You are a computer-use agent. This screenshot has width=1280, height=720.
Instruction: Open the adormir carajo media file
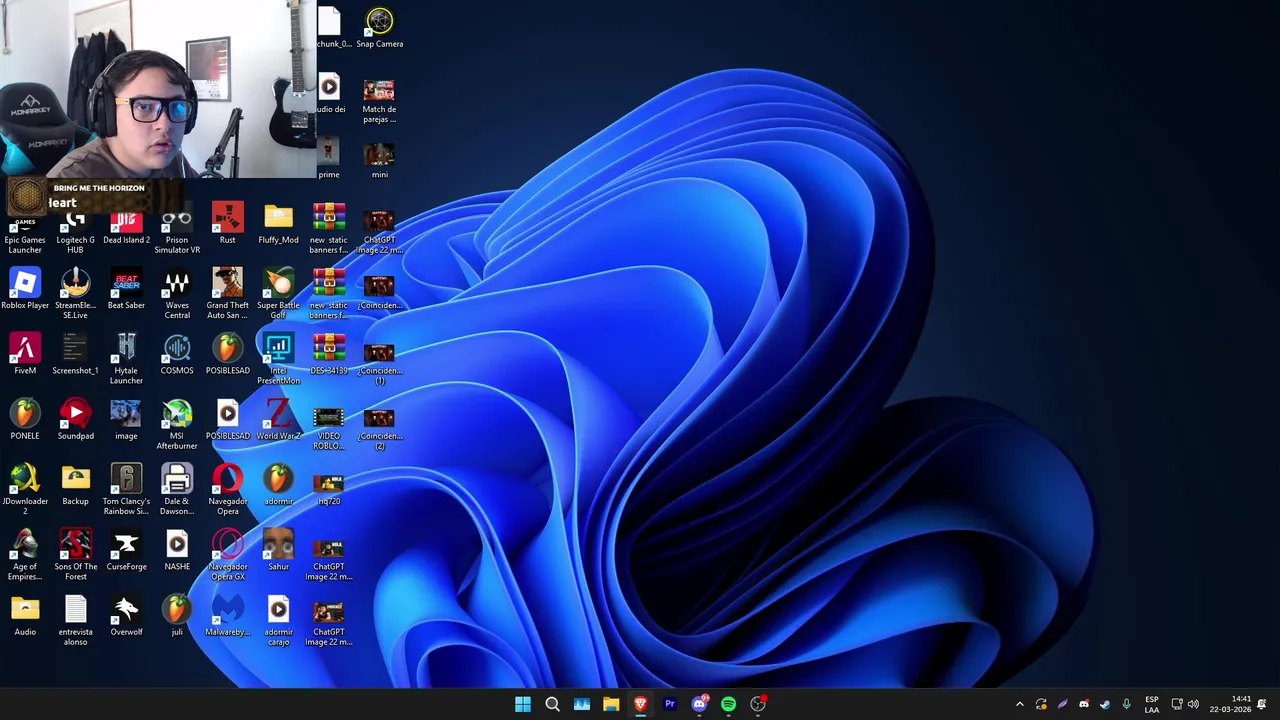coord(278,621)
